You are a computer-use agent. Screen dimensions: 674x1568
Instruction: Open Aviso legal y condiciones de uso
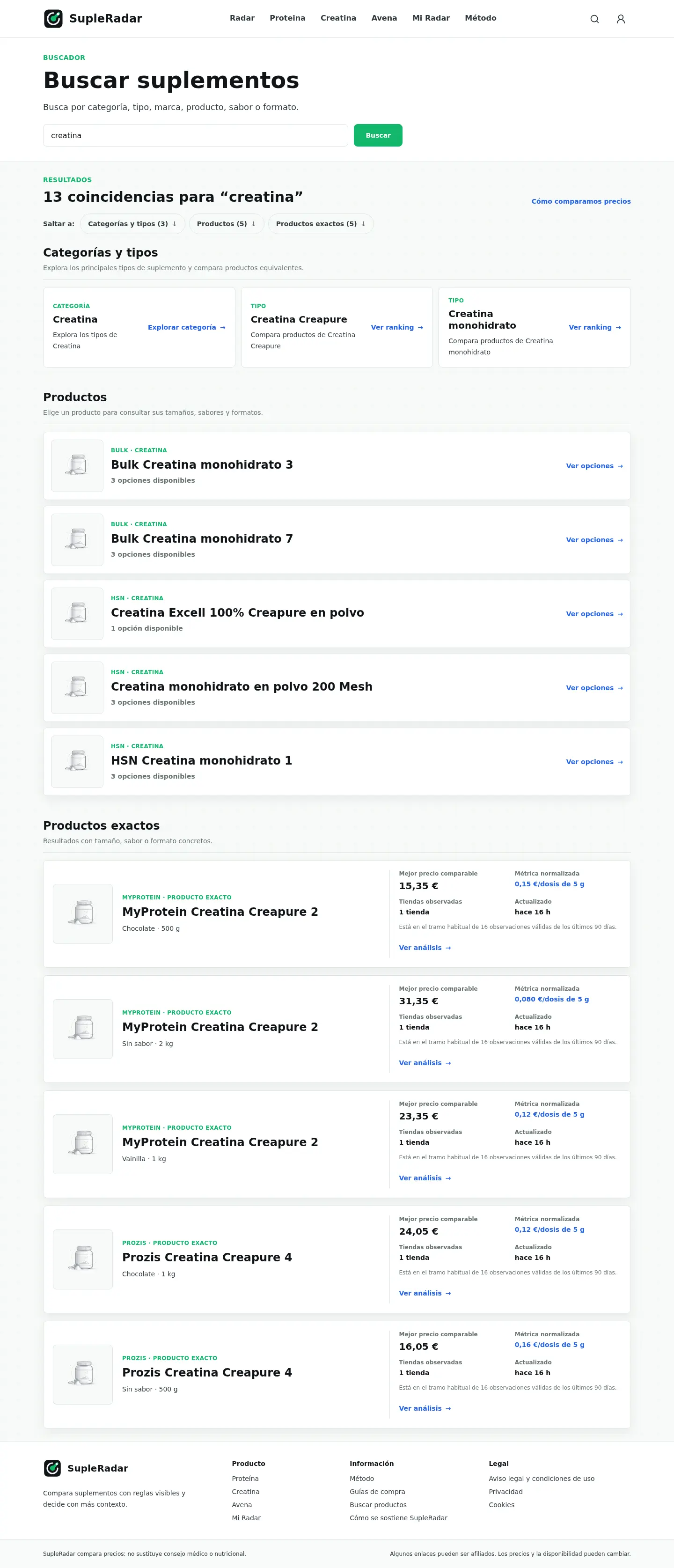542,1479
